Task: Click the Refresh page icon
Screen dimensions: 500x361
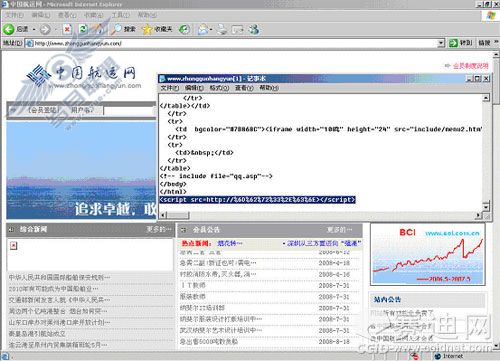Action: point(83,30)
